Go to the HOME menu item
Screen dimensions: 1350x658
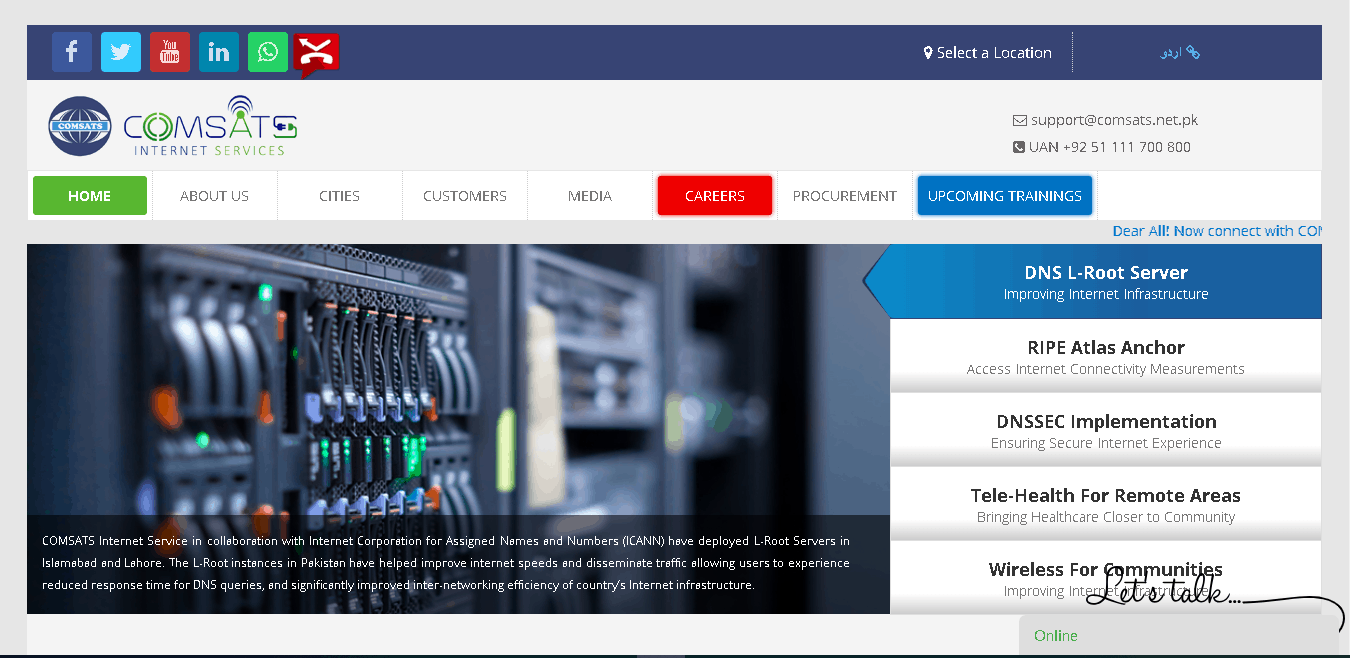pos(90,196)
